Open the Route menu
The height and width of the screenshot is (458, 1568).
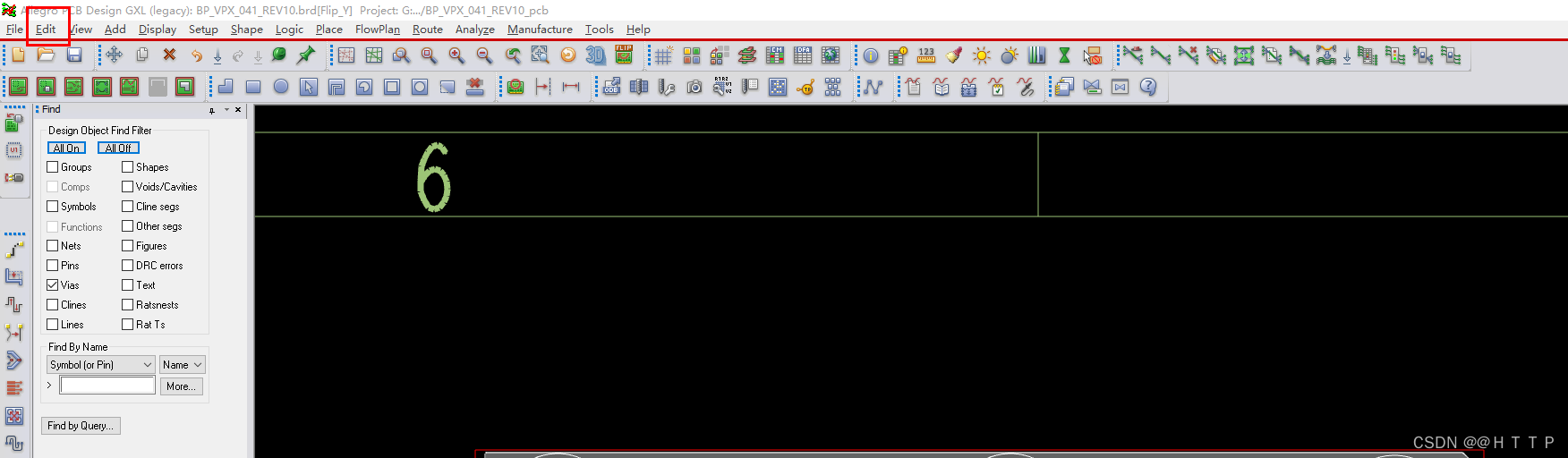coord(428,30)
